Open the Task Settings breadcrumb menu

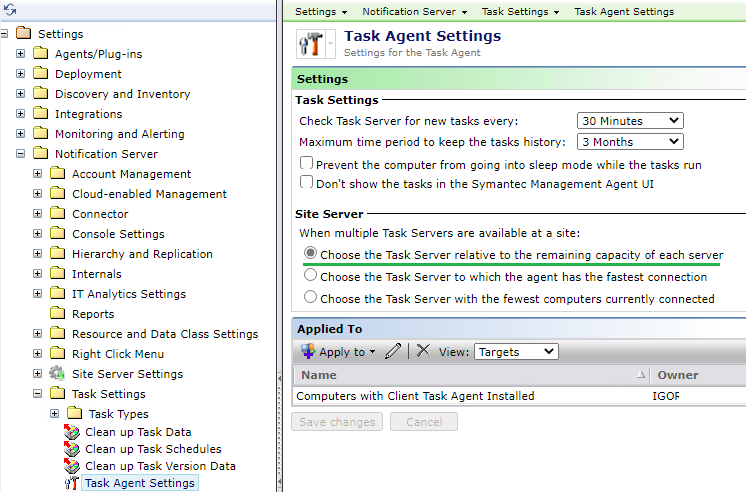point(520,11)
